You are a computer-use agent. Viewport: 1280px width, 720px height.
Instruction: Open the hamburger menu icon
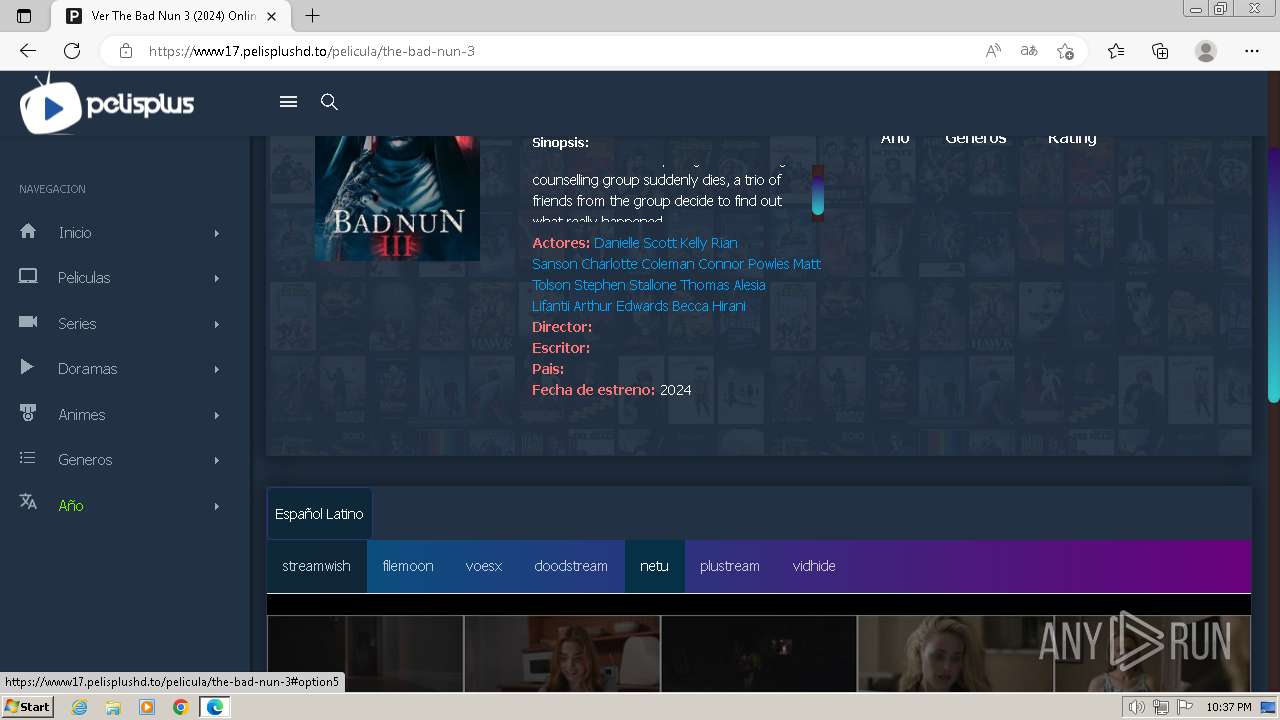[x=288, y=102]
